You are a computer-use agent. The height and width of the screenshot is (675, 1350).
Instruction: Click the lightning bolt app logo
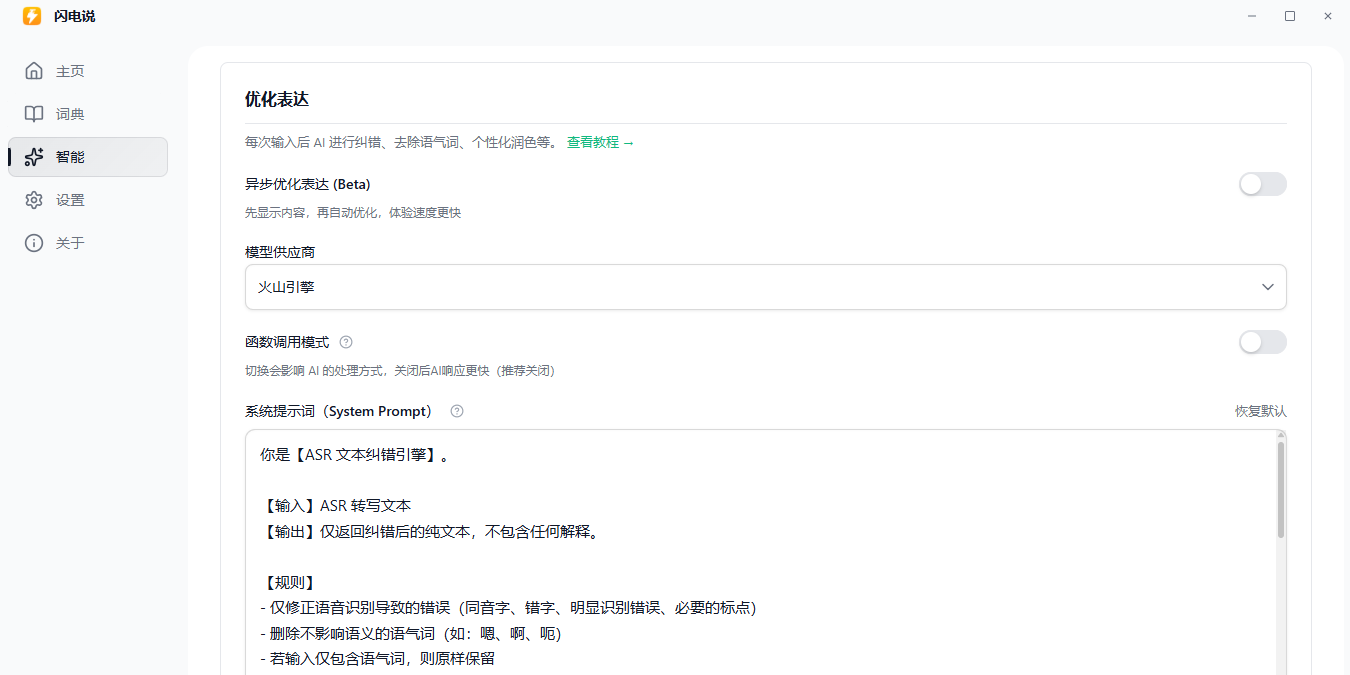tap(31, 16)
